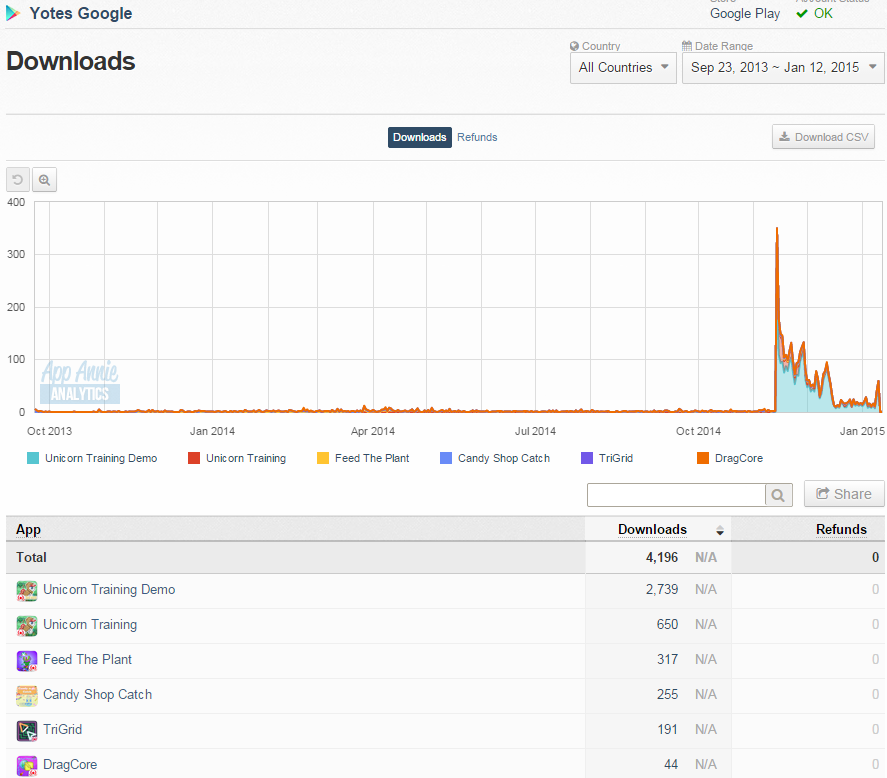This screenshot has height=778, width=887.
Task: Click DragCore app icon in table
Action: 27,766
